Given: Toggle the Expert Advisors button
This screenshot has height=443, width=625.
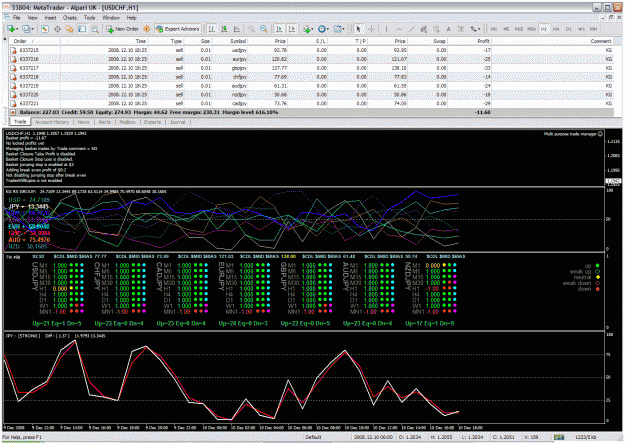Looking at the screenshot, I should point(178,29).
